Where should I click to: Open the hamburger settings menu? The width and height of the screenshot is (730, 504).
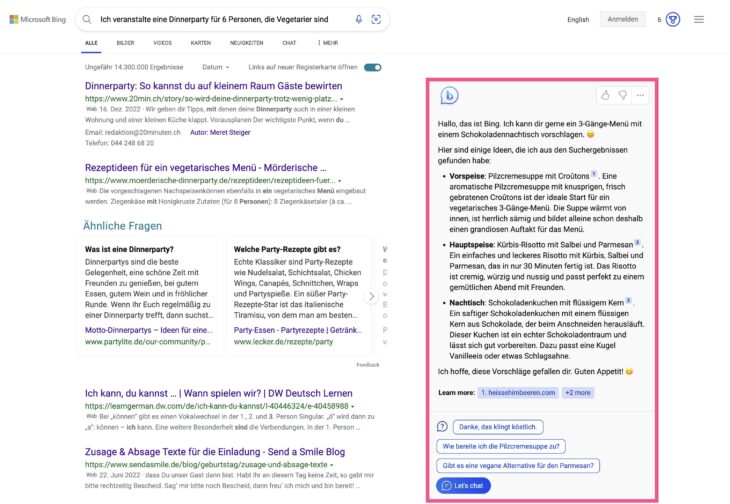pos(699,20)
